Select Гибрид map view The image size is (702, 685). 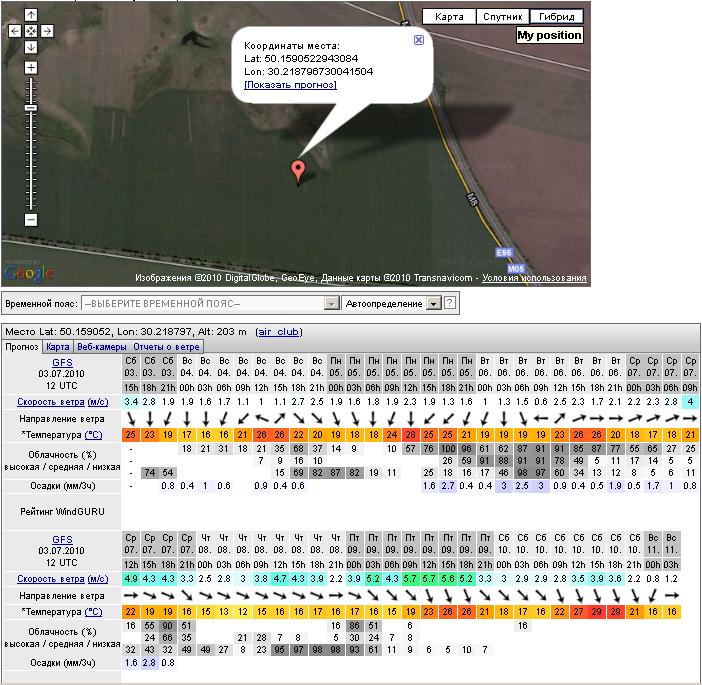[x=556, y=17]
